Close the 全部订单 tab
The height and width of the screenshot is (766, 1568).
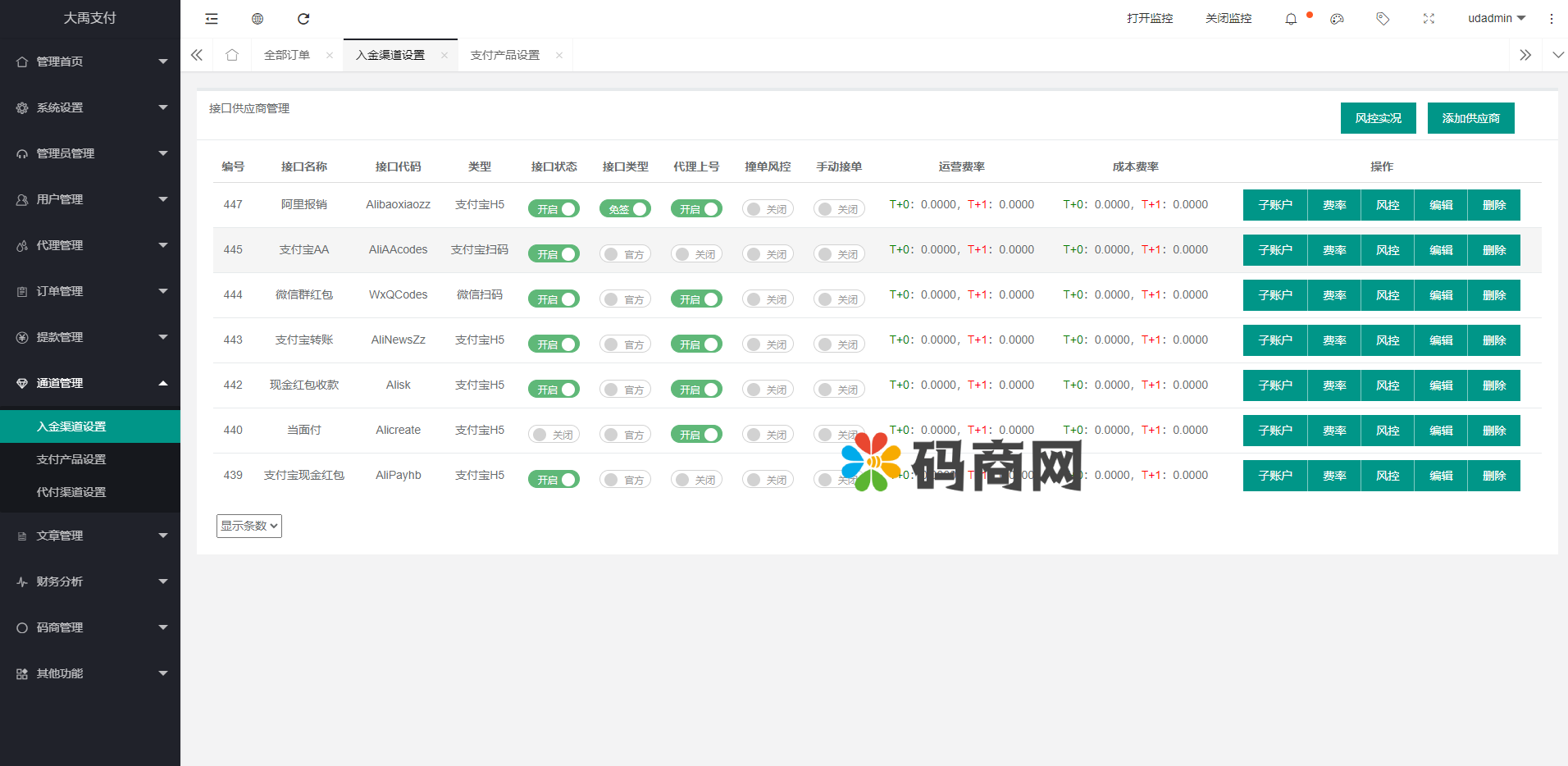click(330, 55)
